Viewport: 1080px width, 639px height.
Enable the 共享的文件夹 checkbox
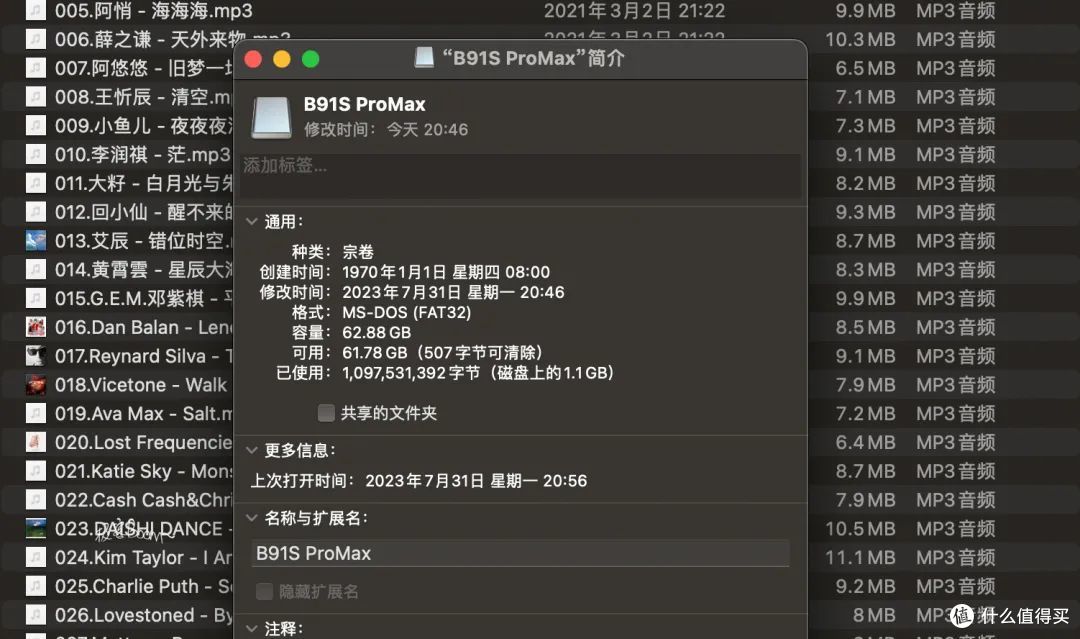pyautogui.click(x=326, y=413)
